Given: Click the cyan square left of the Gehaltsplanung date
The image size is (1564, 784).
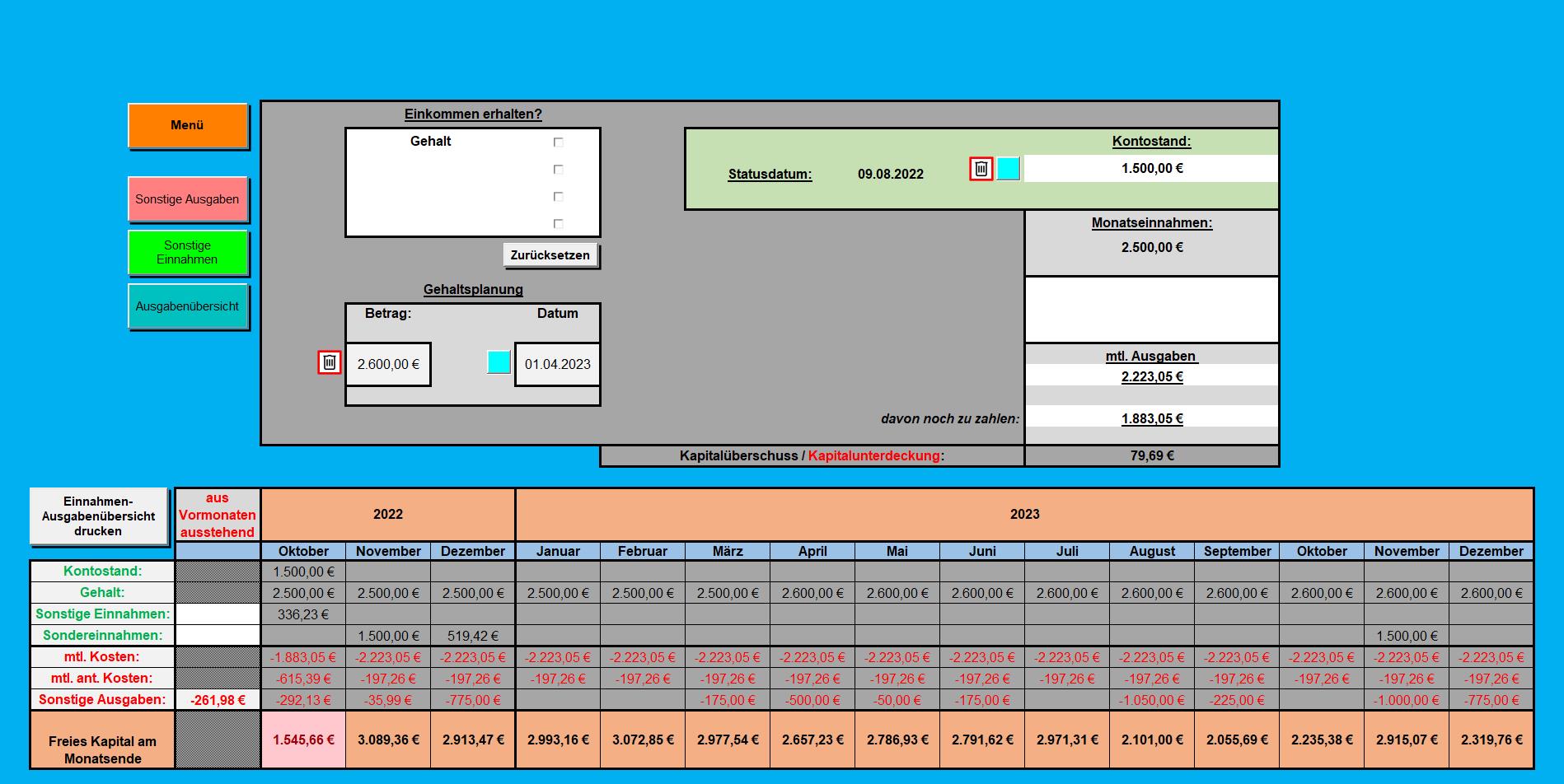Looking at the screenshot, I should (x=499, y=362).
